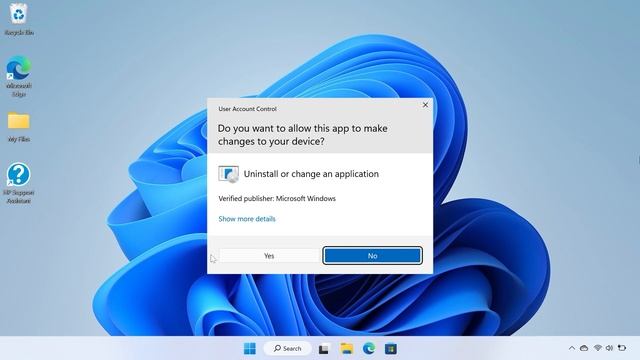Select the Microsoft Edge desktop shortcut
The width and height of the screenshot is (640, 360).
19,77
